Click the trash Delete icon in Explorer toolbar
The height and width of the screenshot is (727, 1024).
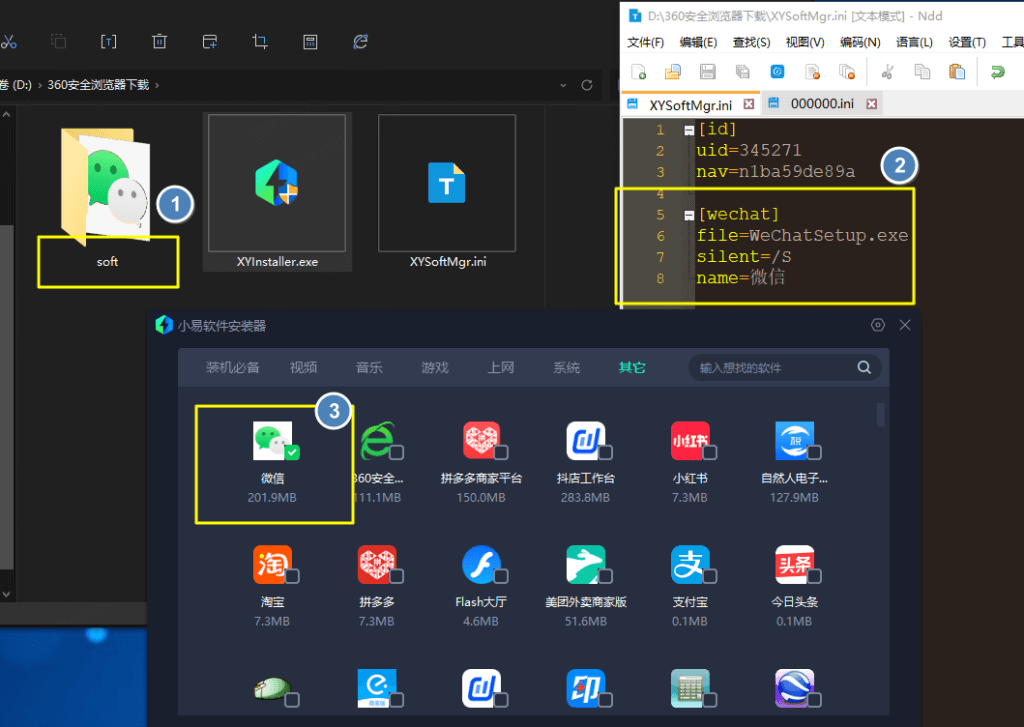[159, 42]
